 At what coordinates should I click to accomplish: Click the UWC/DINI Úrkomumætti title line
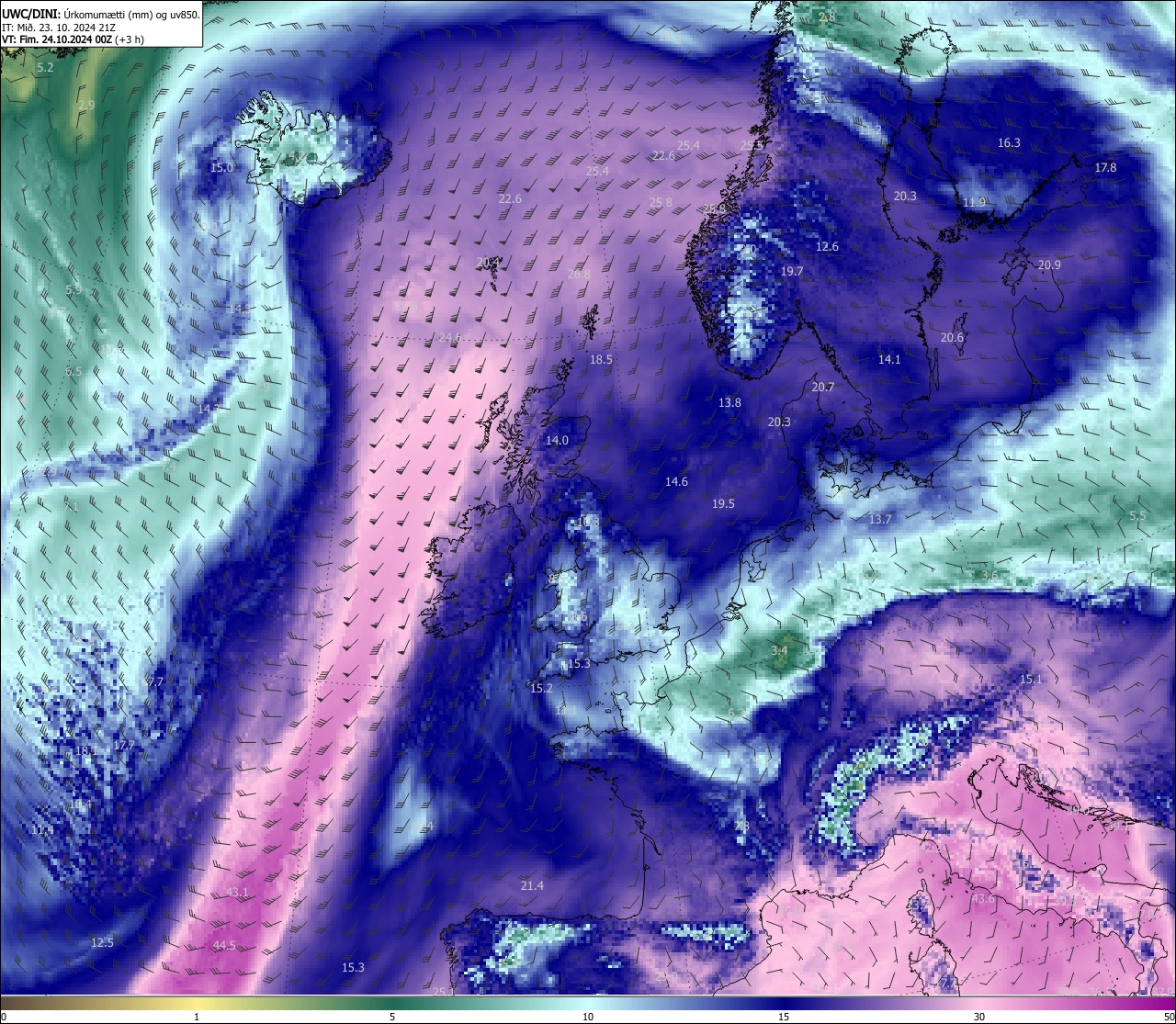tap(101, 14)
